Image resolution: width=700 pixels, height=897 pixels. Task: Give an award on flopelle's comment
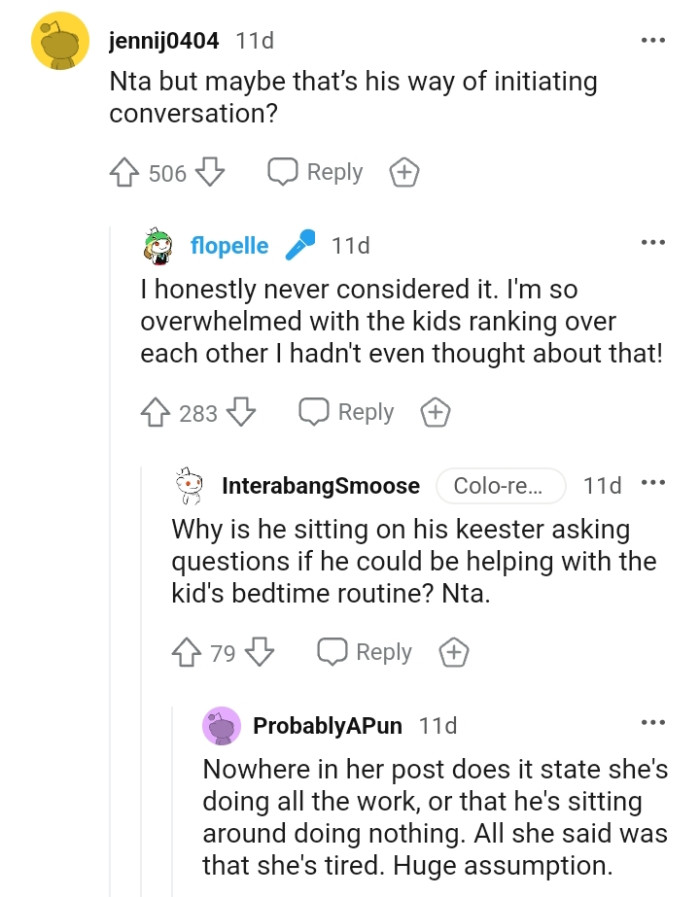435,411
